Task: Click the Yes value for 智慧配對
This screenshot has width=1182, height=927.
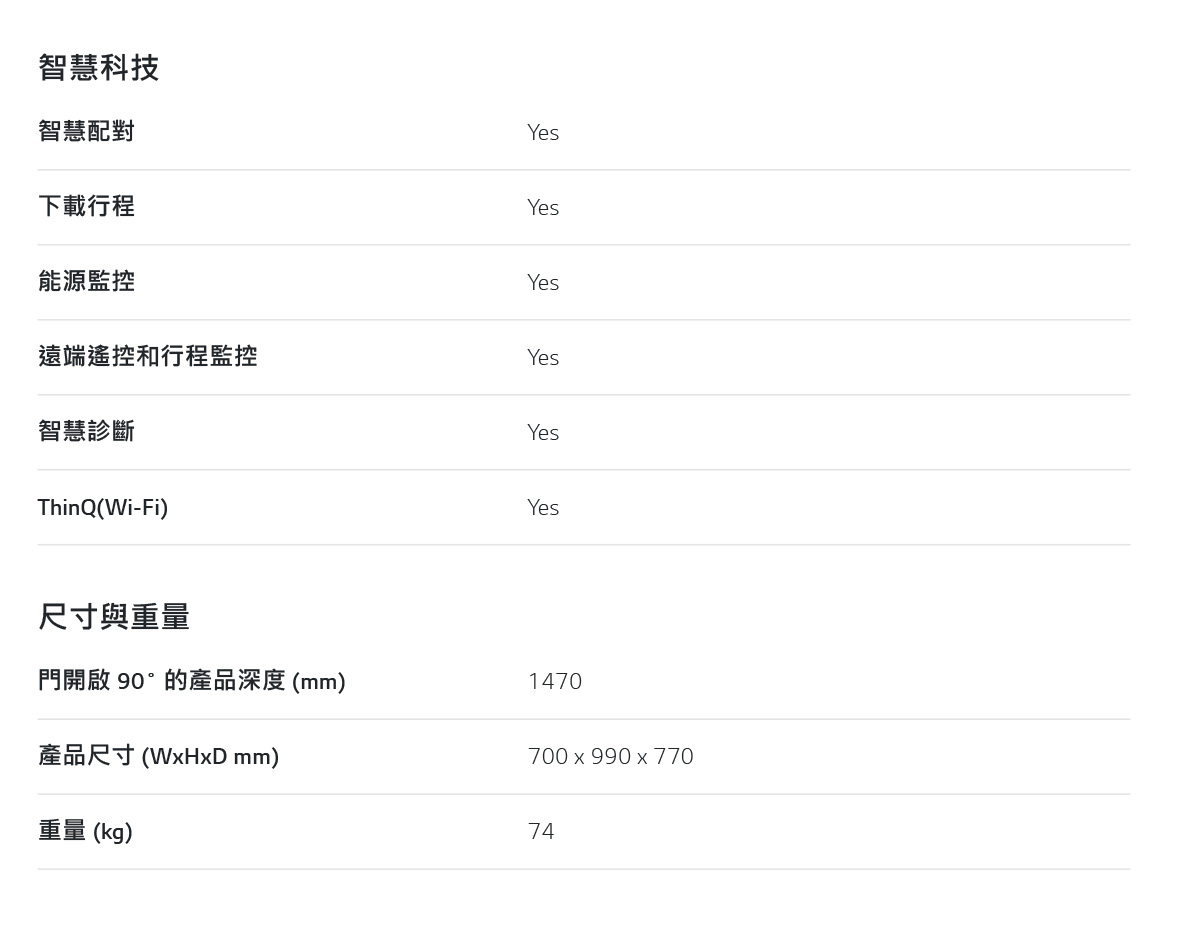Action: pyautogui.click(x=543, y=133)
